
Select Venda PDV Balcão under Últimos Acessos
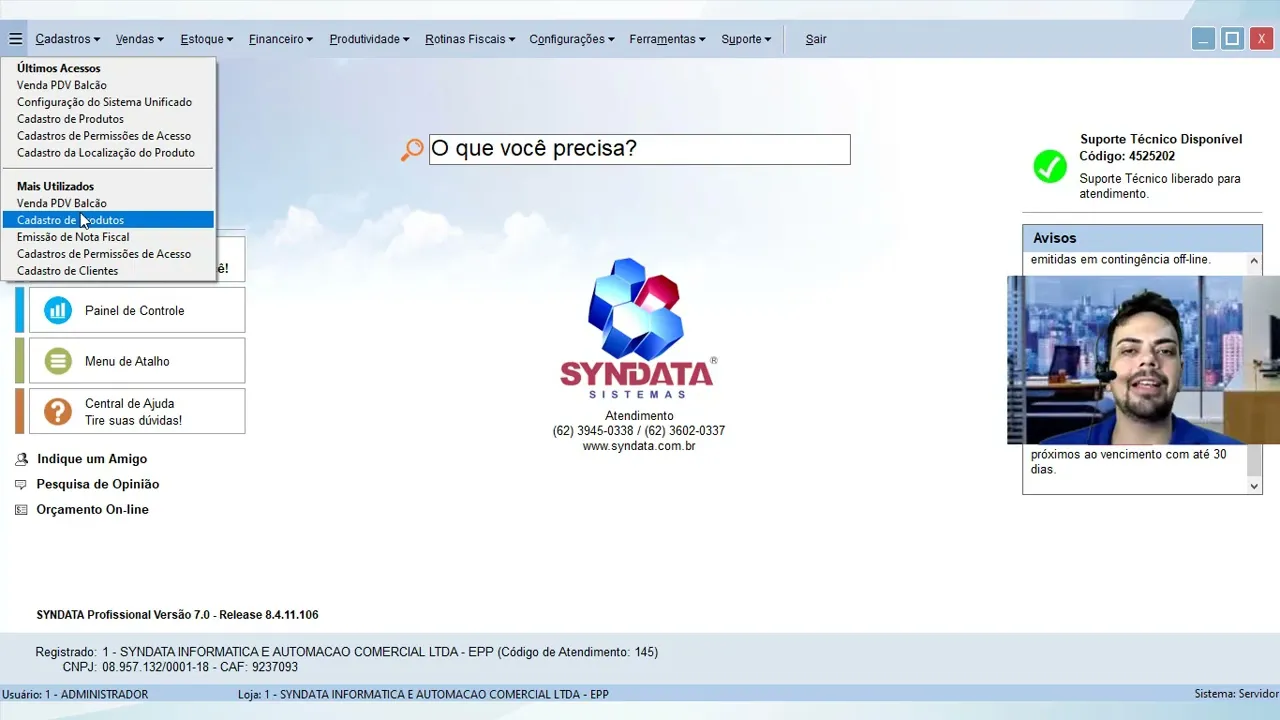[62, 85]
